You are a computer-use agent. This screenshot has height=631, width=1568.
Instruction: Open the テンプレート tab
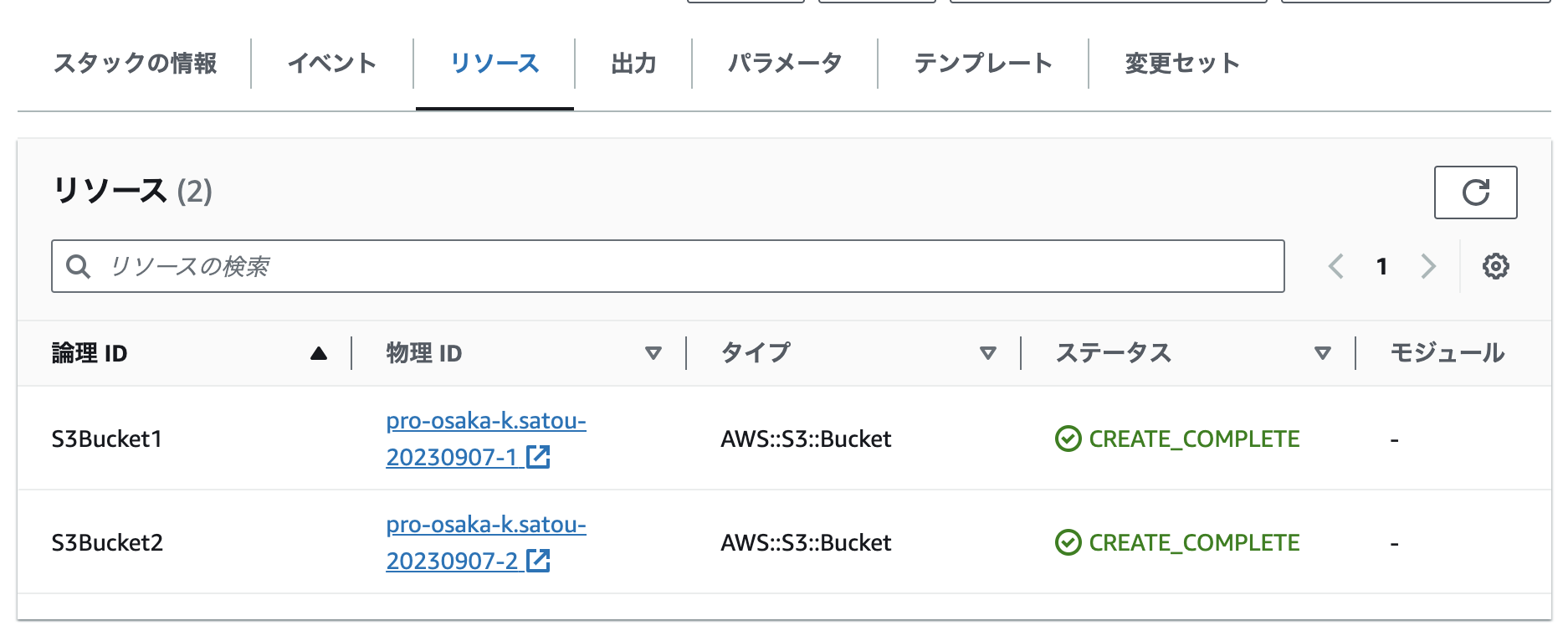984,63
